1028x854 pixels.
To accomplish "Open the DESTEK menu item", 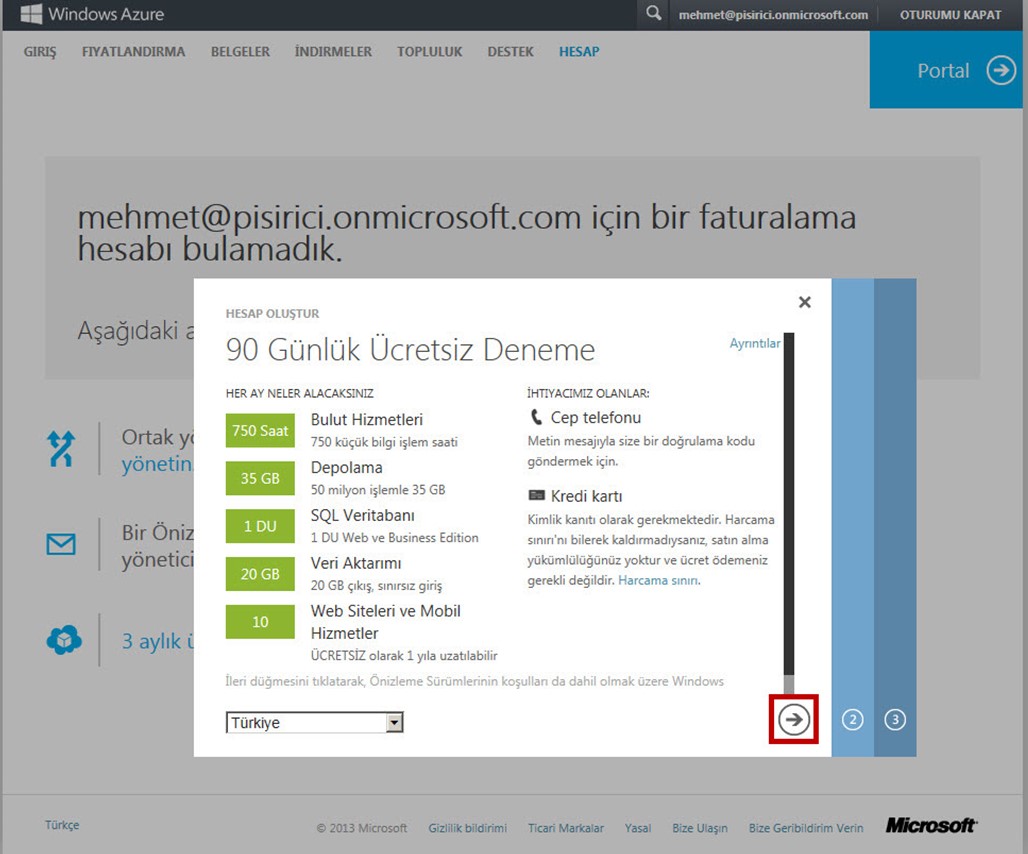I will coord(510,52).
